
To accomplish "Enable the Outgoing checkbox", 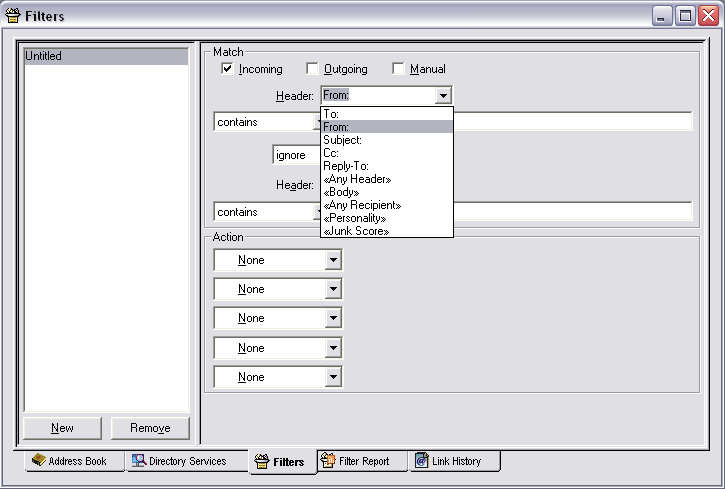I will [x=312, y=69].
